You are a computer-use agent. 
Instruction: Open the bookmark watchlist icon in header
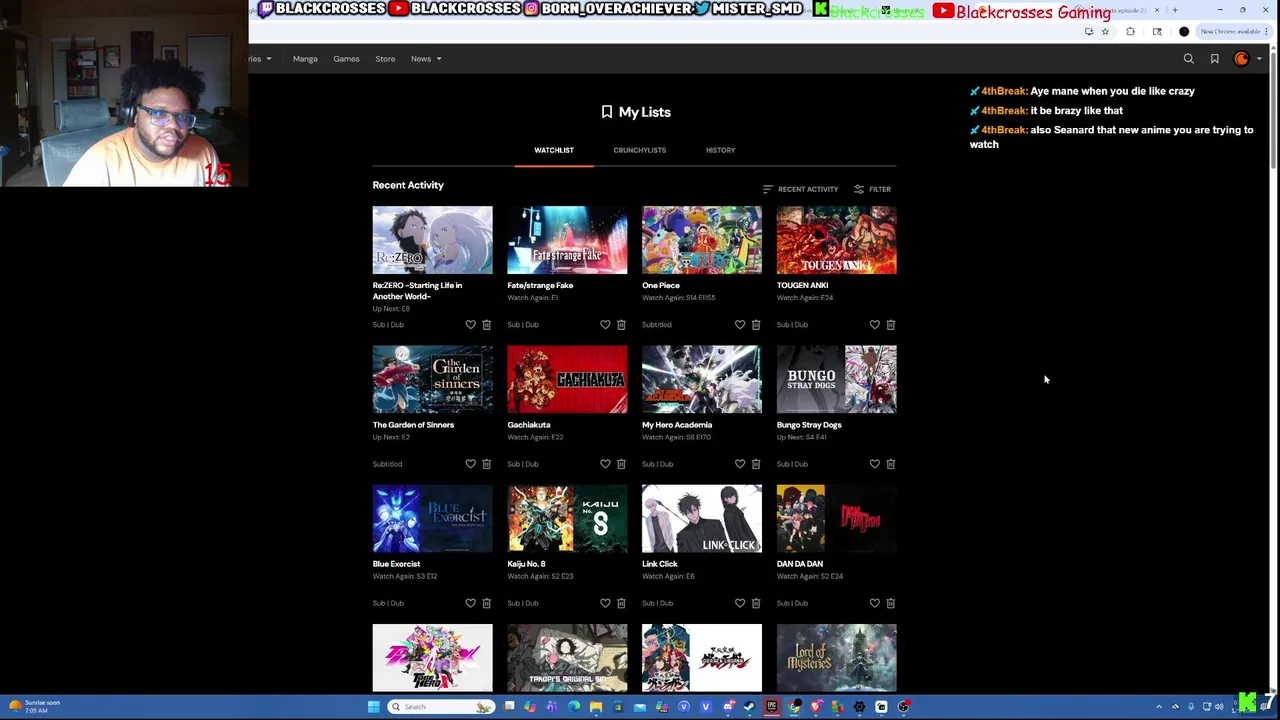[x=1215, y=59]
